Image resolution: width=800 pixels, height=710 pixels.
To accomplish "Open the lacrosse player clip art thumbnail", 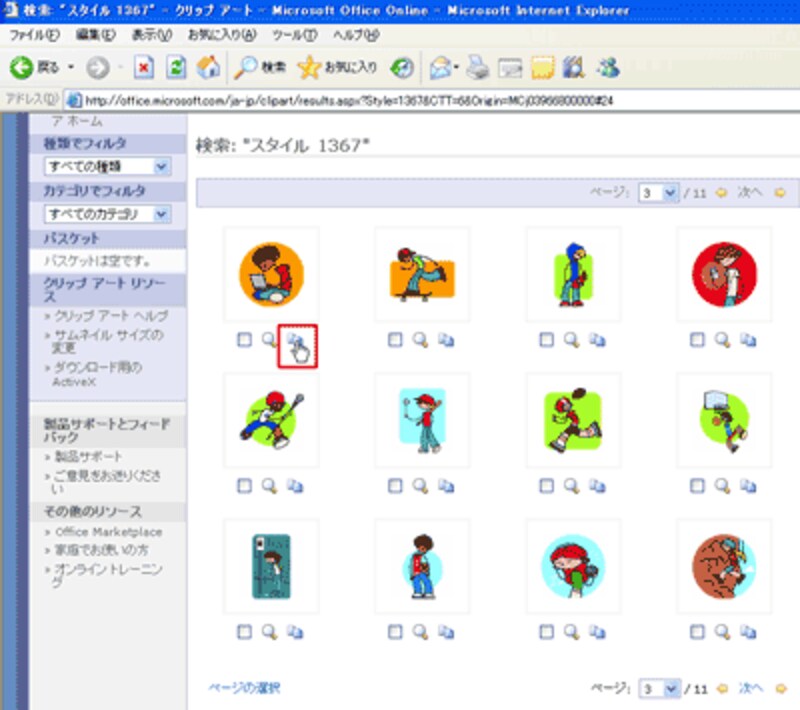I will (x=271, y=420).
